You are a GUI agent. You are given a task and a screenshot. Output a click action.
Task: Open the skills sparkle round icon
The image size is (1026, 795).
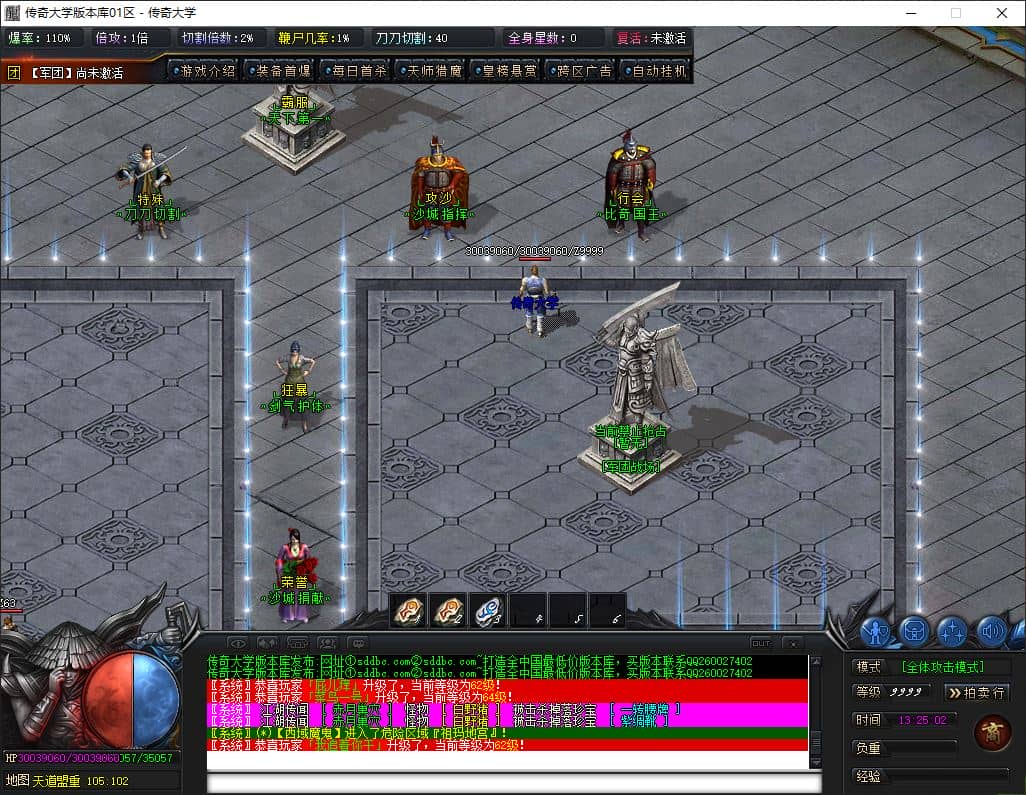952,631
